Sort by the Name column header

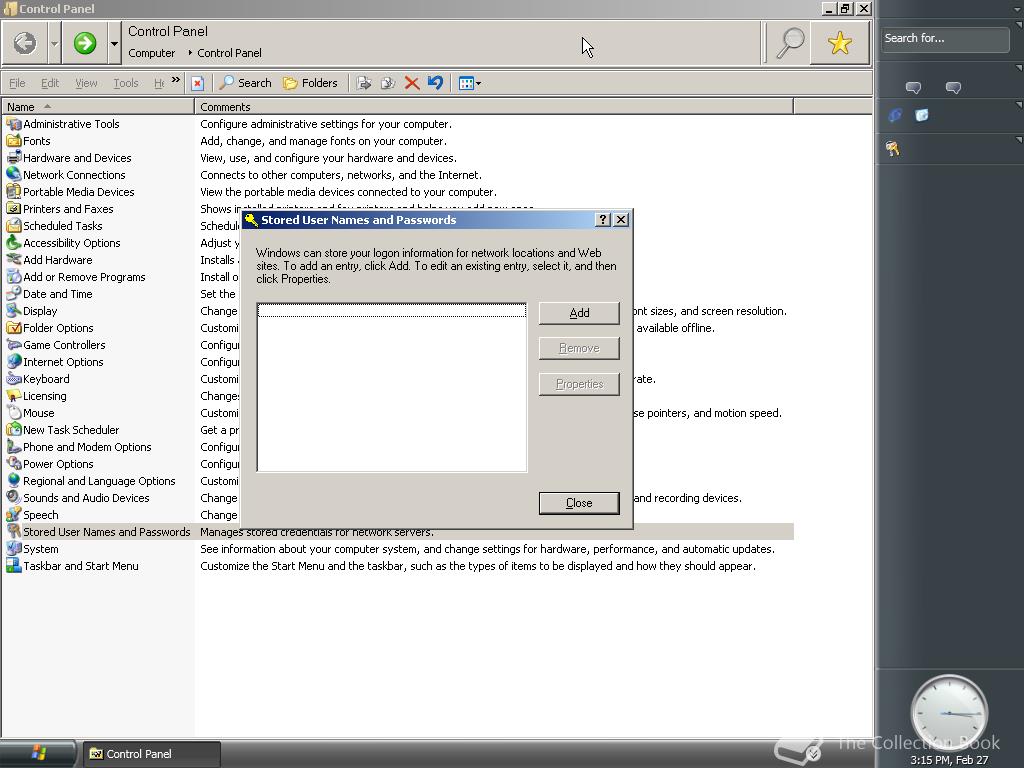(98, 106)
